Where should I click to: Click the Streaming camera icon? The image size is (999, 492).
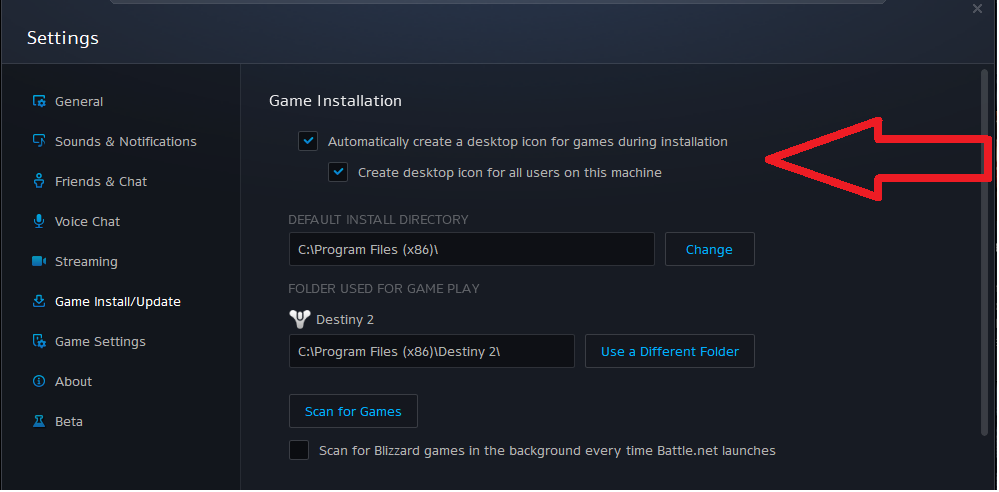click(40, 261)
